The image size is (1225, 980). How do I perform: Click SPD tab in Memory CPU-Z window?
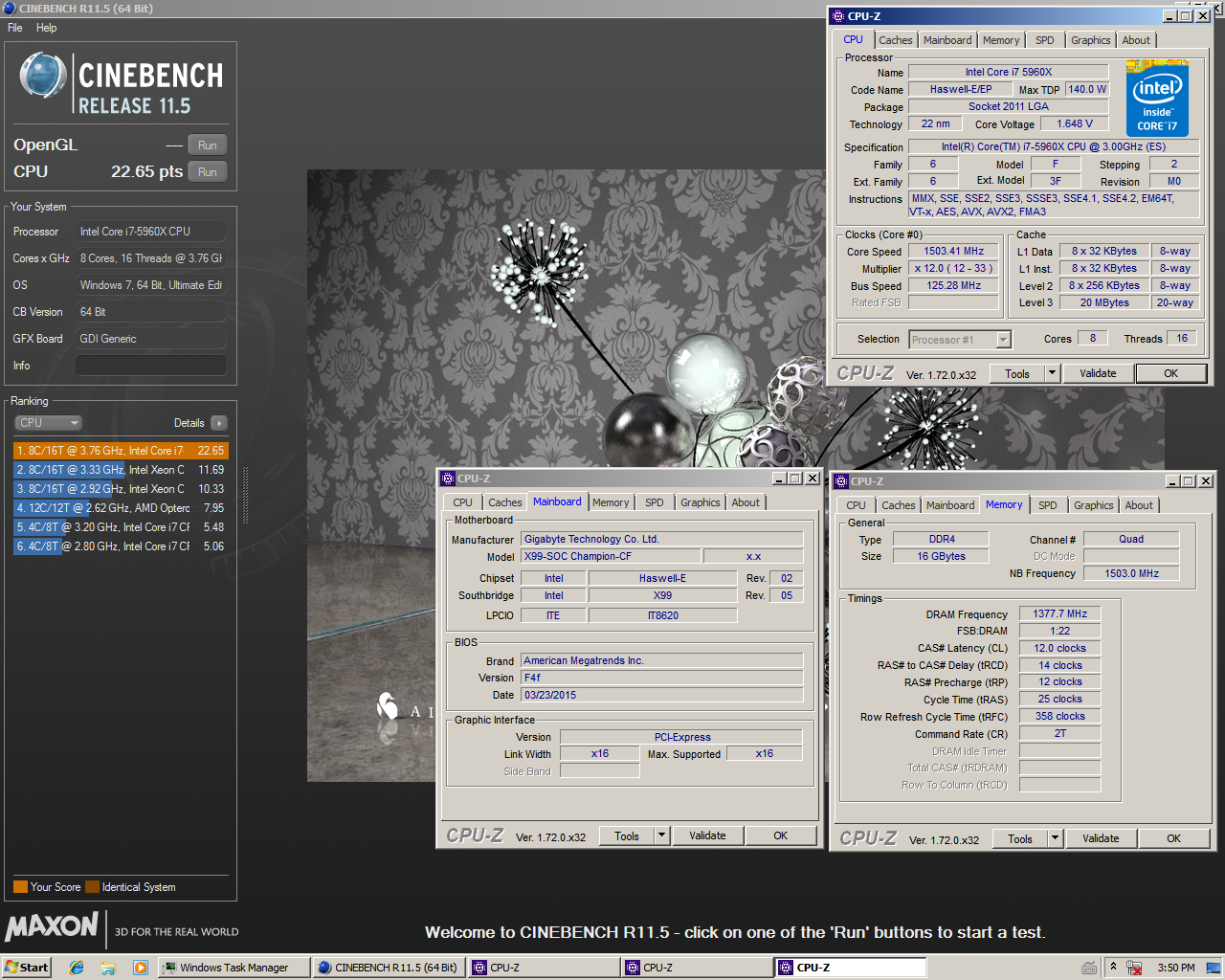(x=1048, y=505)
